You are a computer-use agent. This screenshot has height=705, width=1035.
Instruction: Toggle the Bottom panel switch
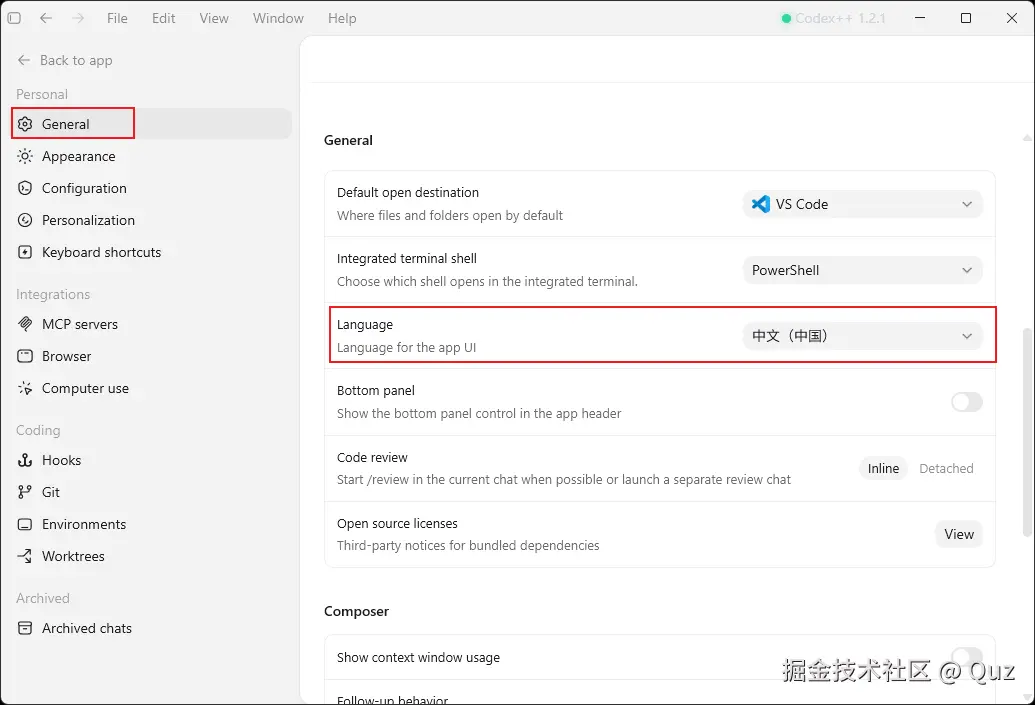pyautogui.click(x=966, y=402)
